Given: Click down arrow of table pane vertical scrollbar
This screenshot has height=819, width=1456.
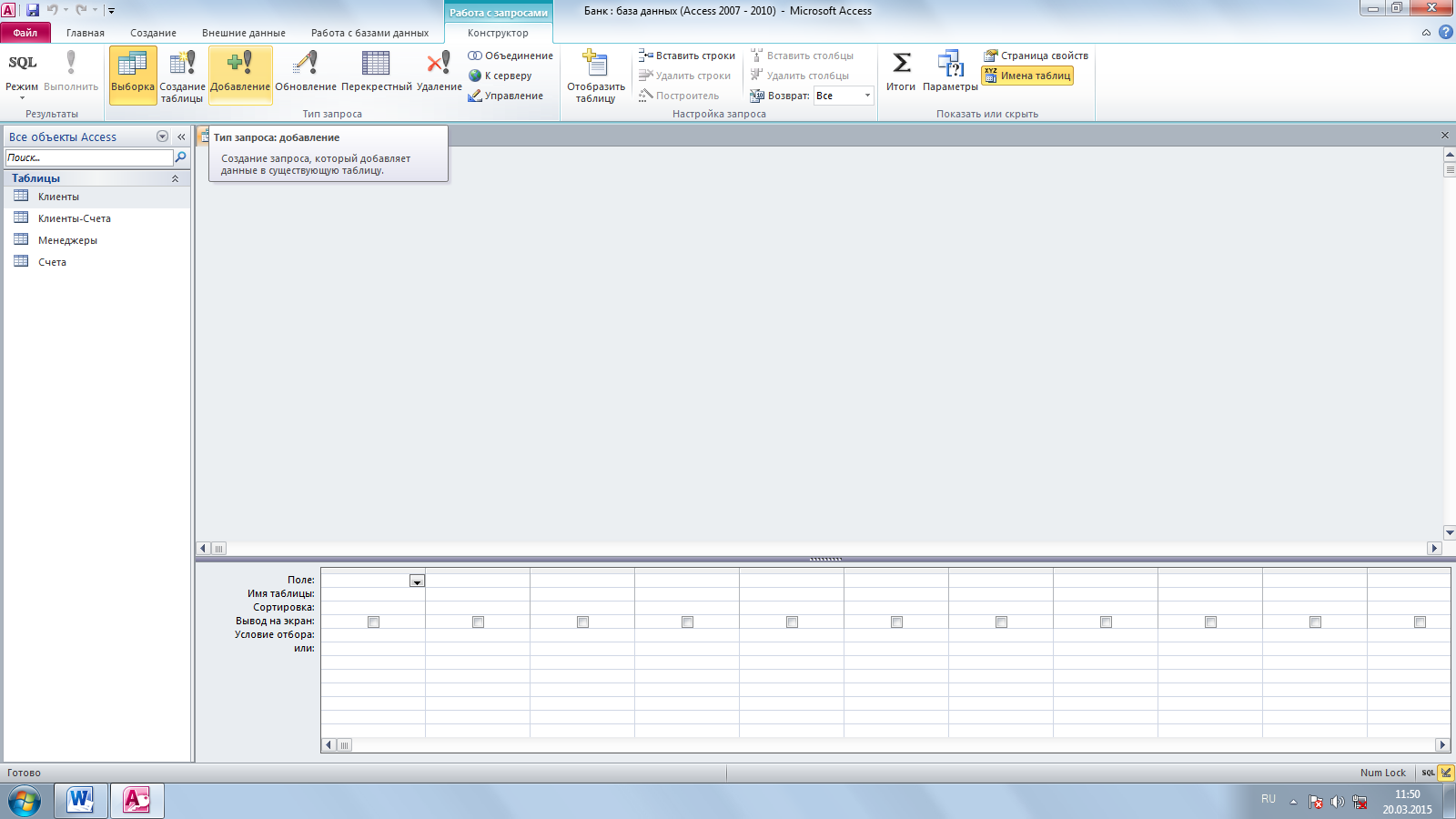Looking at the screenshot, I should click(x=1450, y=533).
